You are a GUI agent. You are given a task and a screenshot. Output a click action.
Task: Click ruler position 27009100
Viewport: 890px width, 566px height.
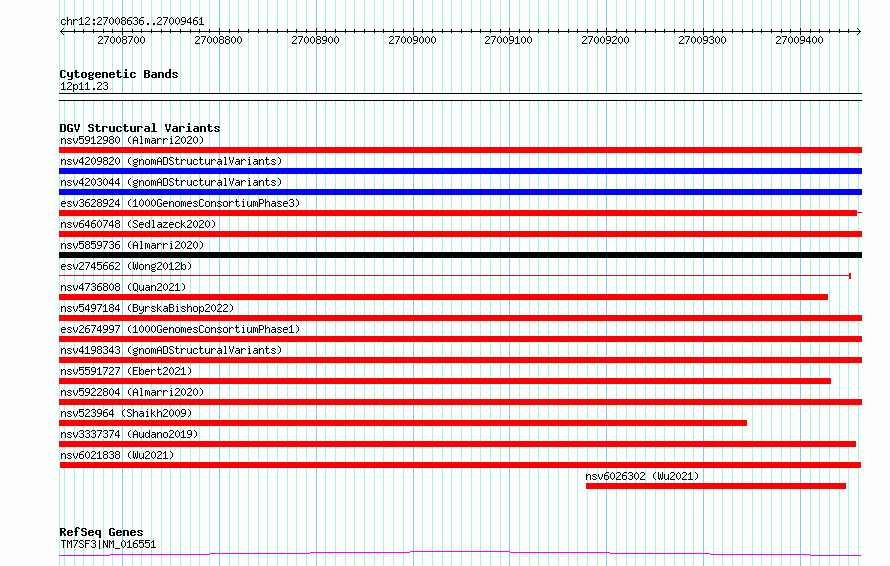point(509,40)
